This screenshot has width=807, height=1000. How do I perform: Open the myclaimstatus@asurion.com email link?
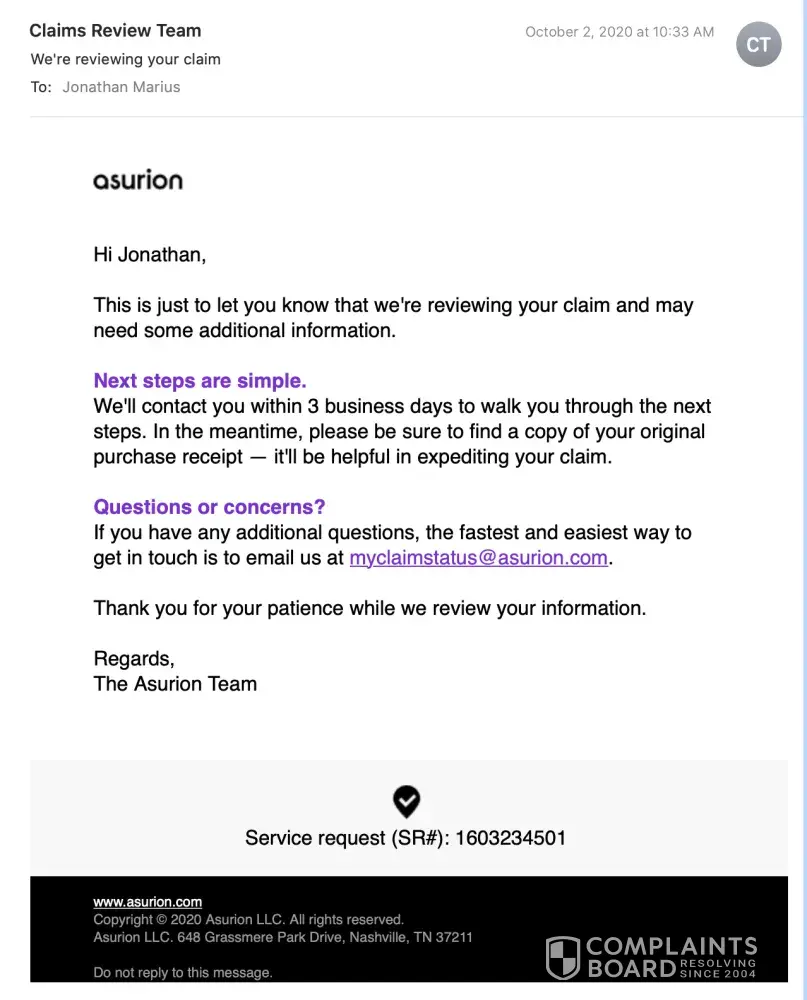[478, 558]
